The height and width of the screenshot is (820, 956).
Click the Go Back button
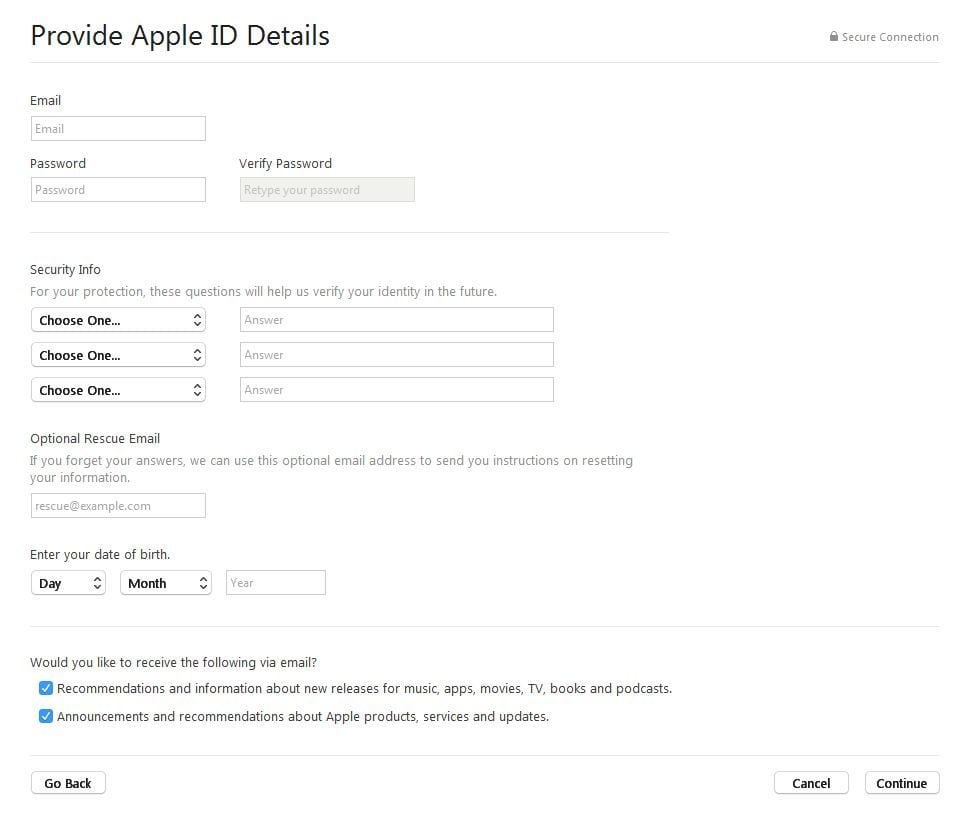click(x=68, y=783)
